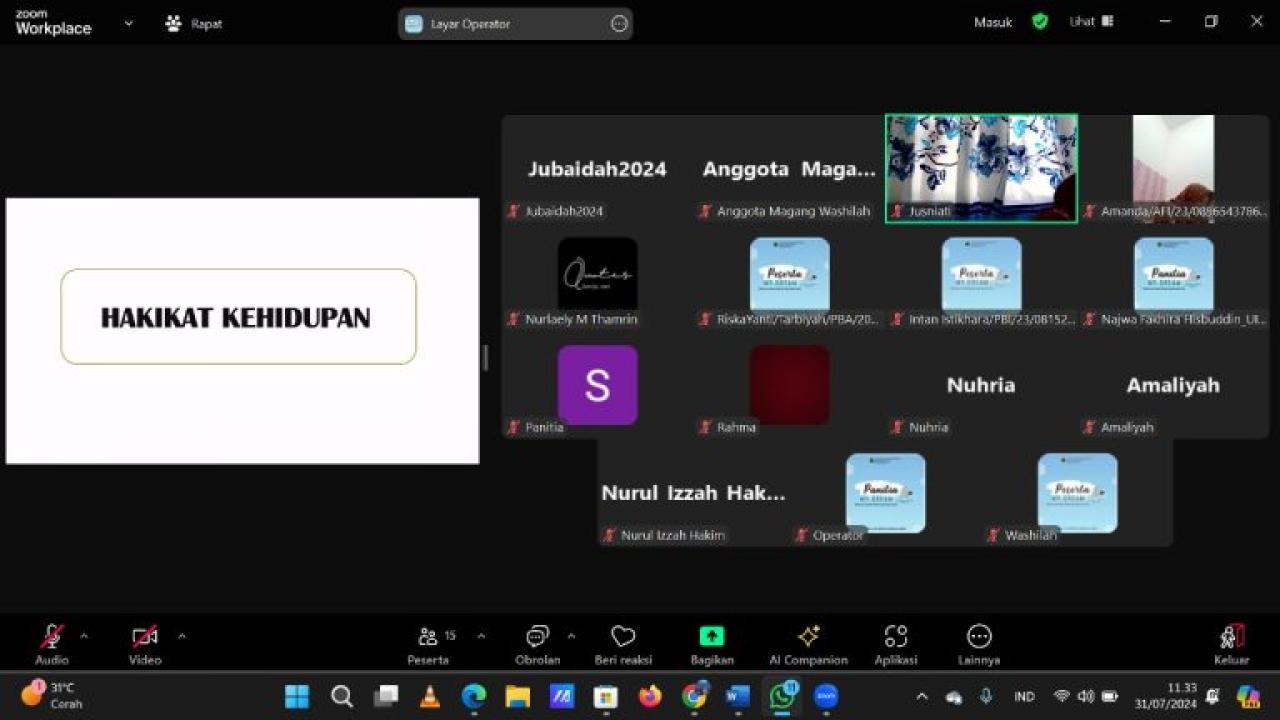Screen dimensions: 1280x720
Task: Switch to the Rapat meetings tab
Action: [x=194, y=23]
